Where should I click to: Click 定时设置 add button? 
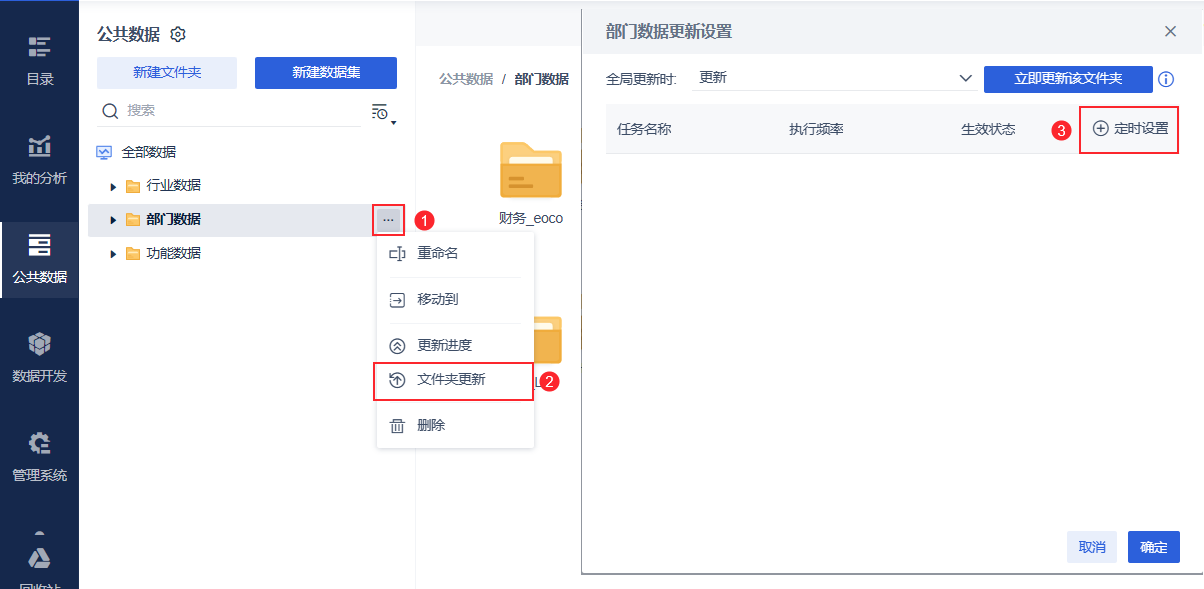(1130, 129)
